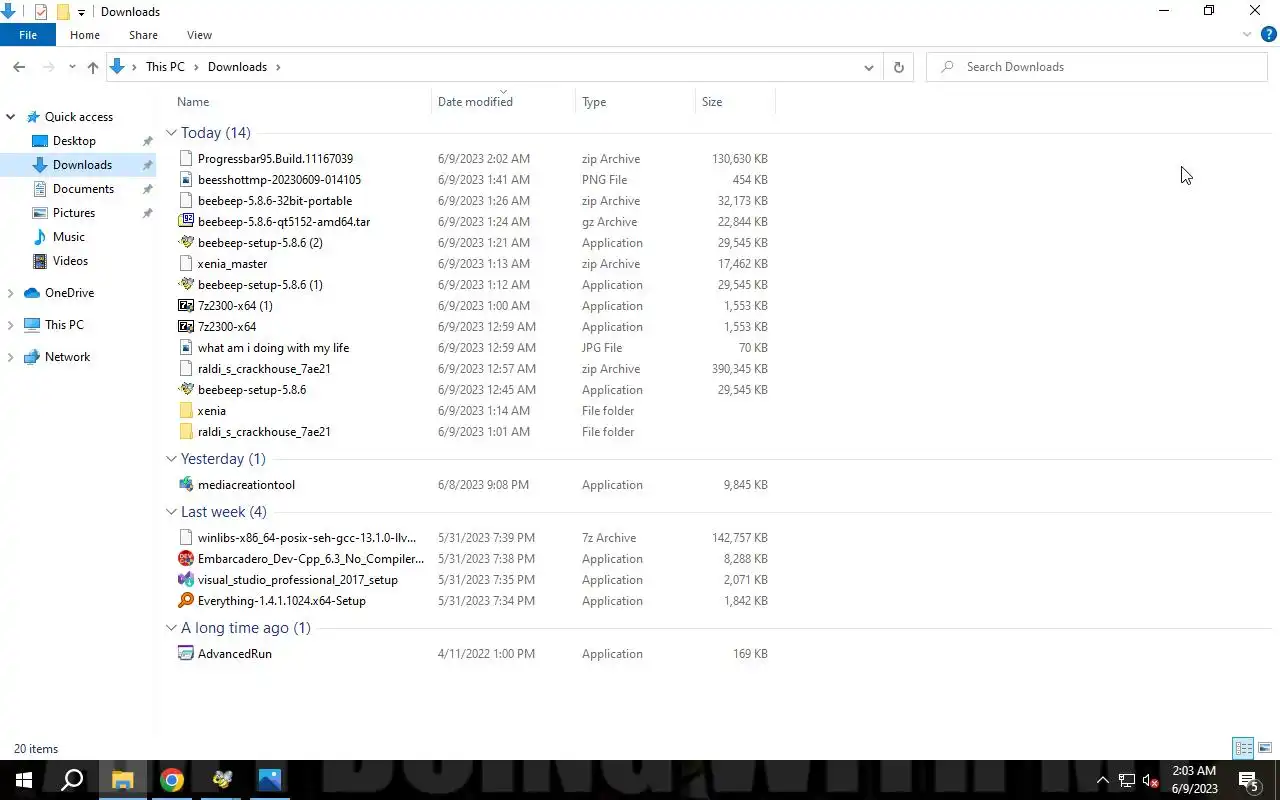Screen dimensions: 1280x800
Task: Open the address bar history dropdown
Action: coord(868,67)
